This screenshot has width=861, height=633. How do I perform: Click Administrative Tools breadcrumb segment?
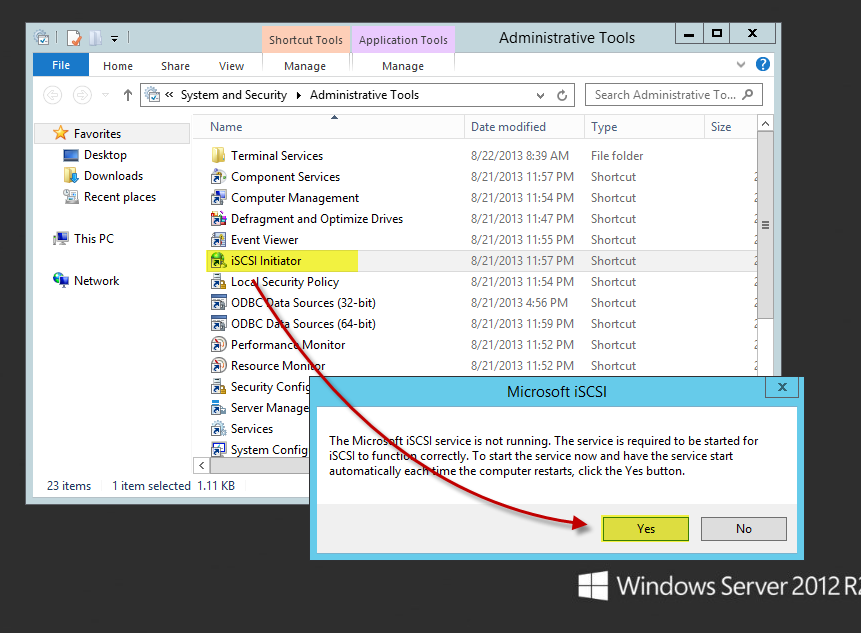pos(364,95)
